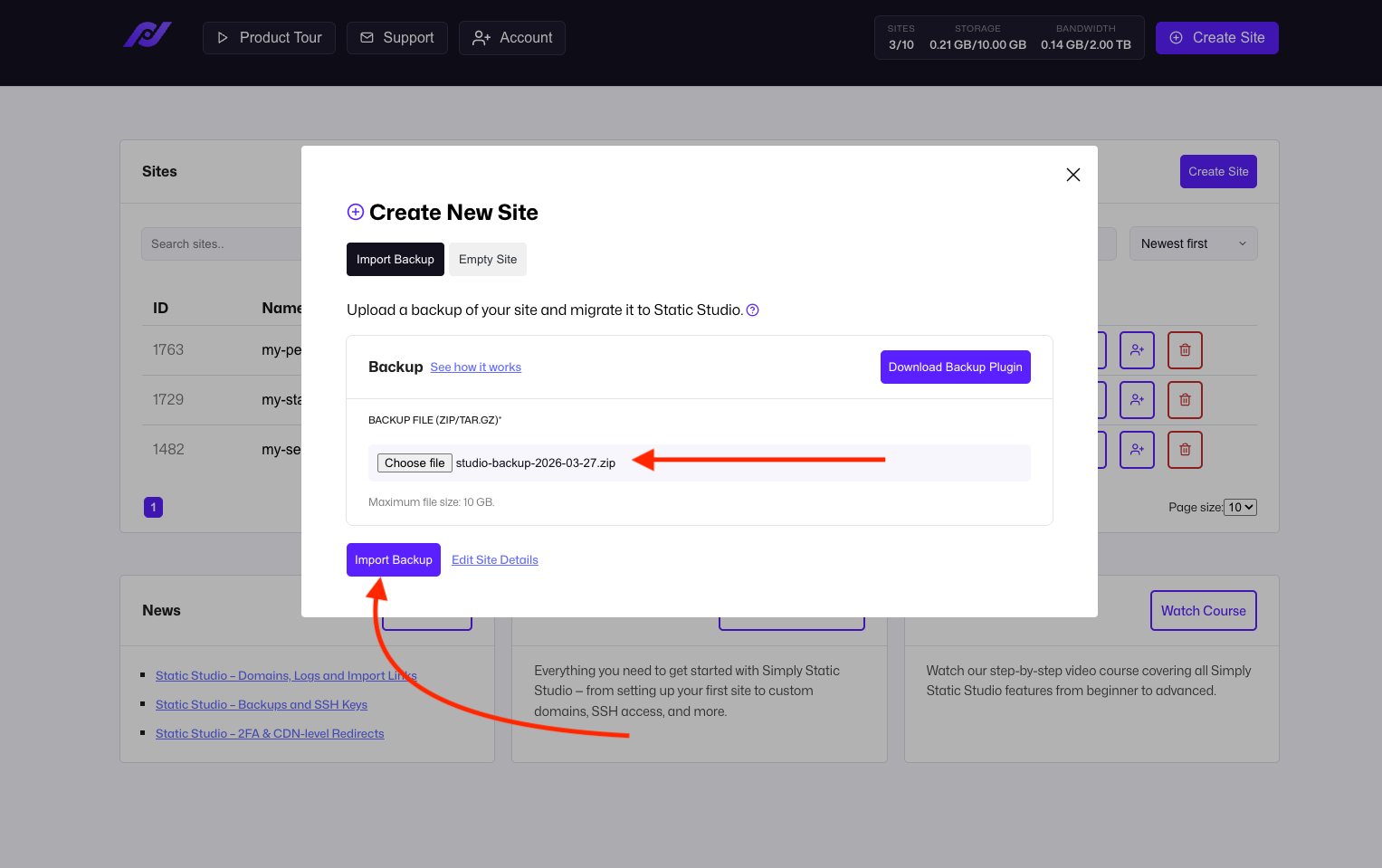The width and height of the screenshot is (1382, 868).
Task: Click Create Site in Sites panel
Action: 1218,172
